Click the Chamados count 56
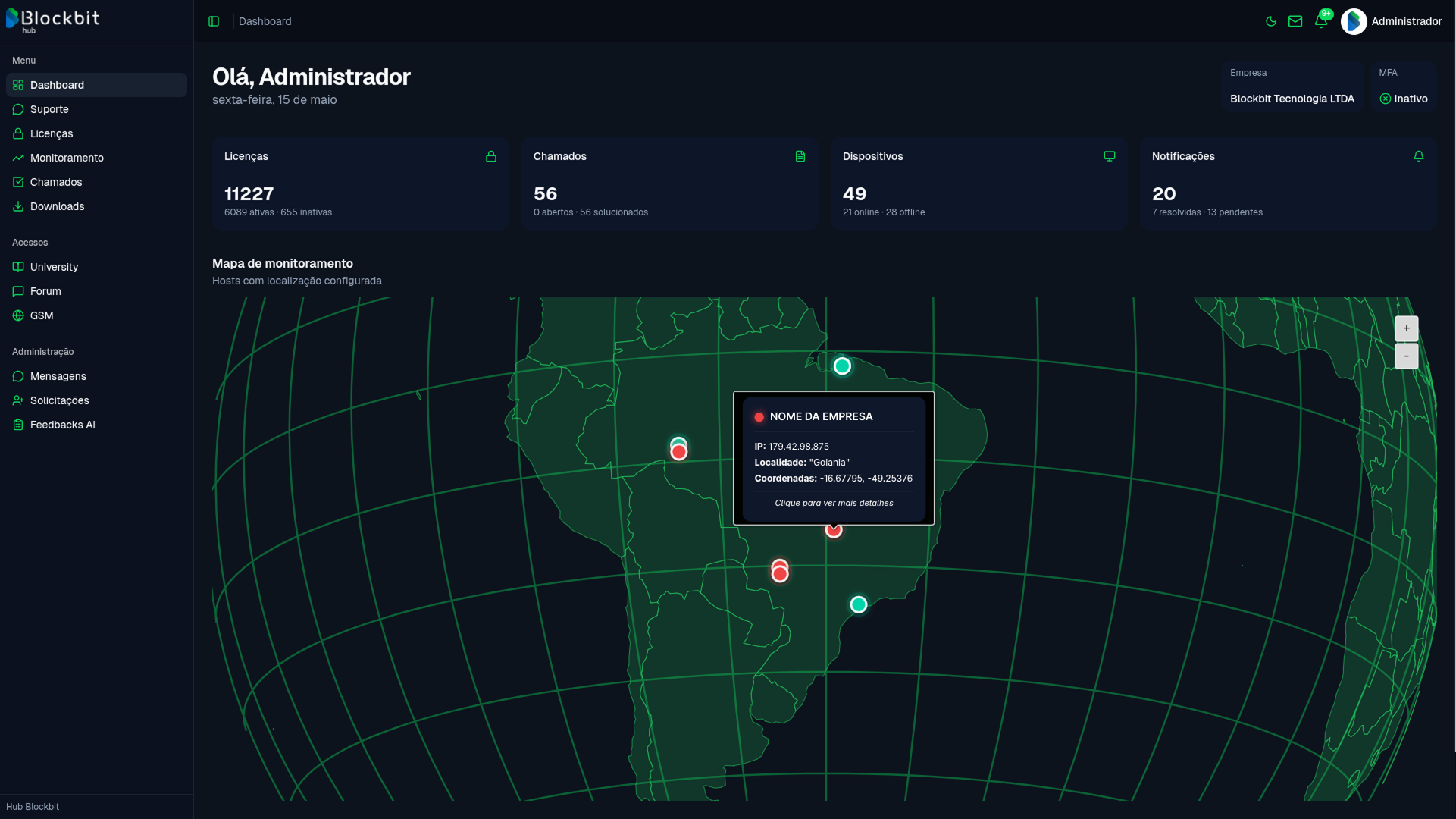The image size is (1456, 819). point(546,194)
